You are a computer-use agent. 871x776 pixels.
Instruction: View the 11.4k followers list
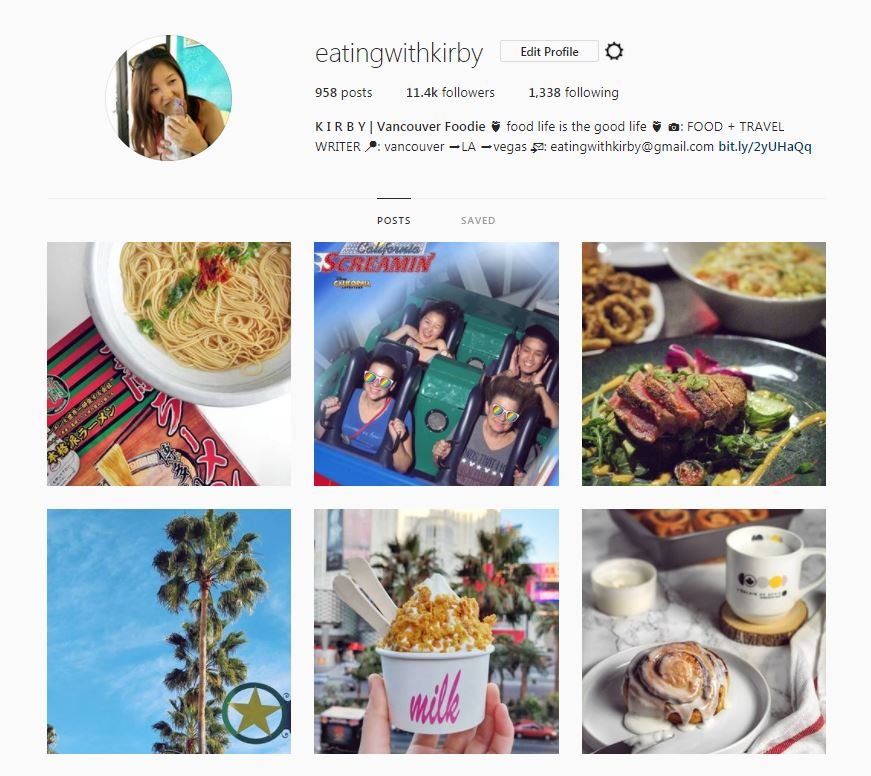coord(450,92)
